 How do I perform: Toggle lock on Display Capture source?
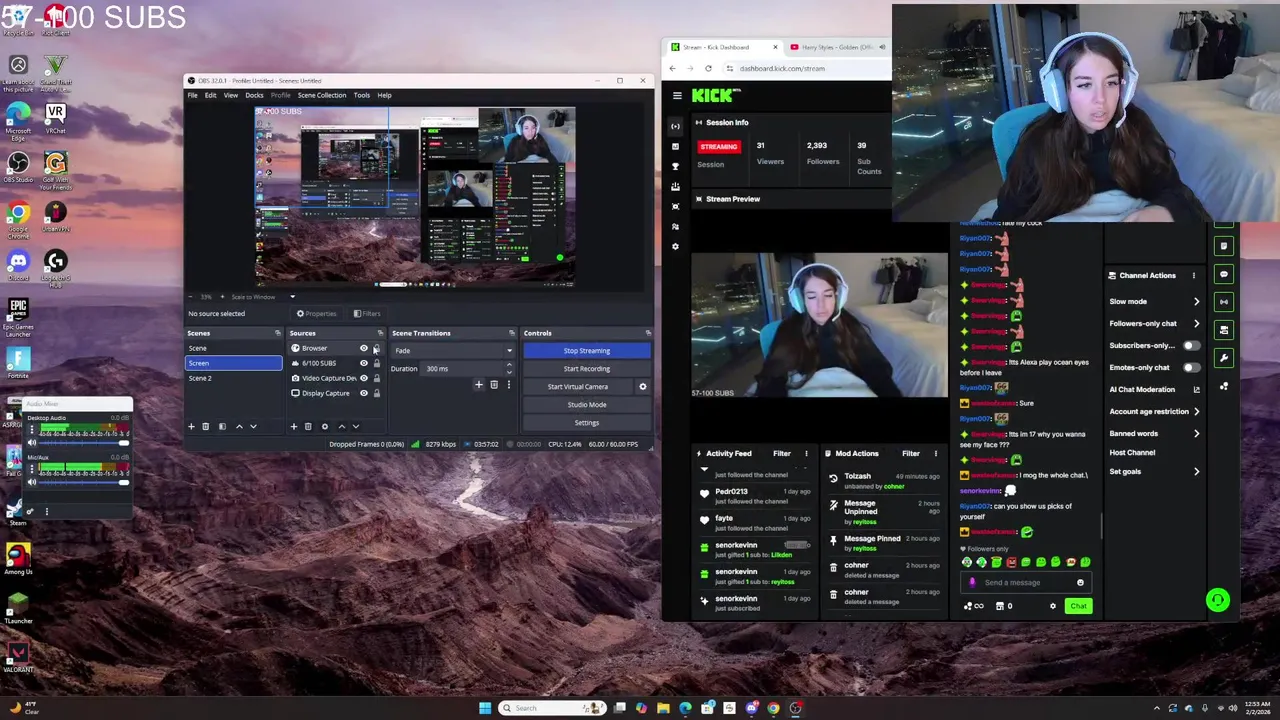(376, 393)
